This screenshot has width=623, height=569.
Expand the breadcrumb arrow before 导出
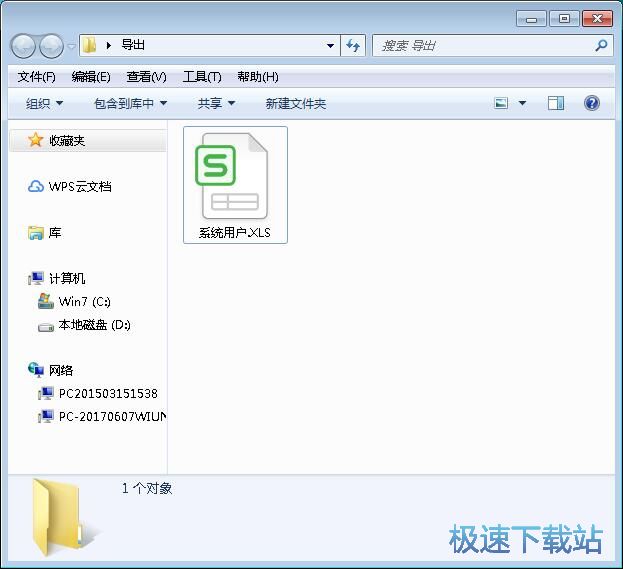point(108,46)
